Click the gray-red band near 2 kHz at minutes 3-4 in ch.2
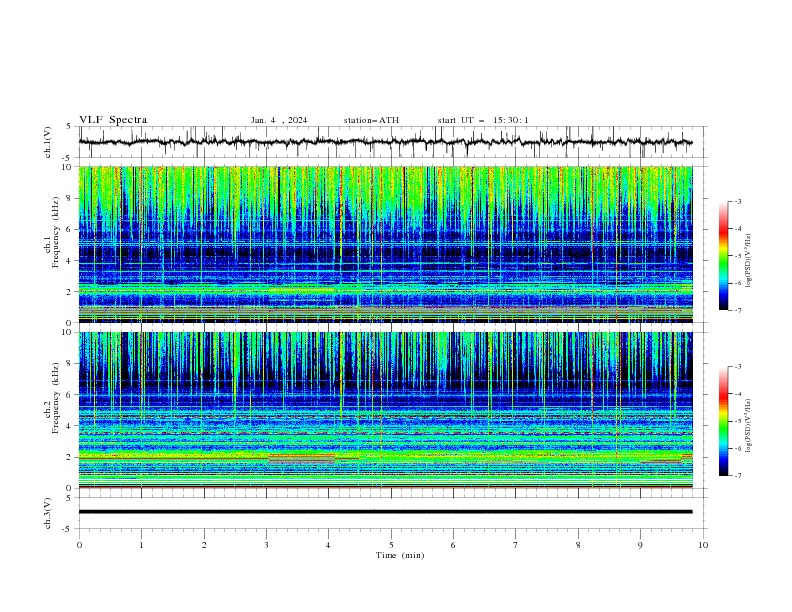 click(302, 458)
